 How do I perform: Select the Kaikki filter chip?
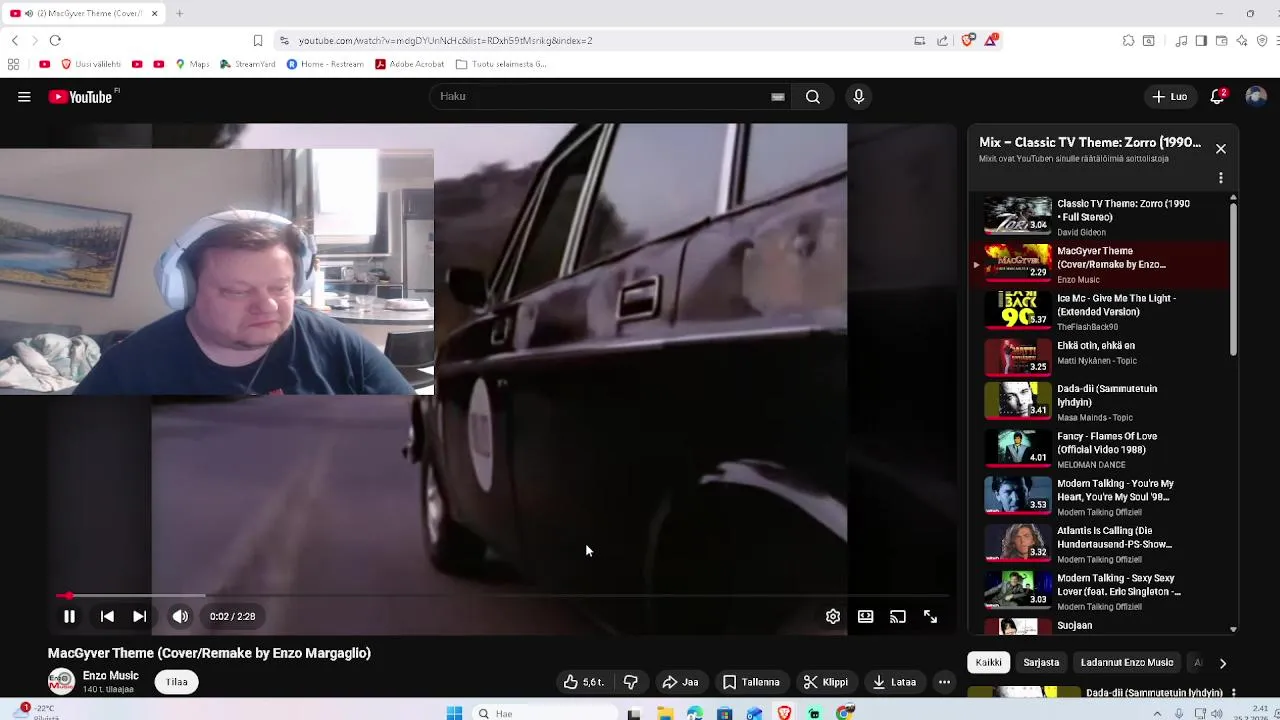(x=989, y=663)
